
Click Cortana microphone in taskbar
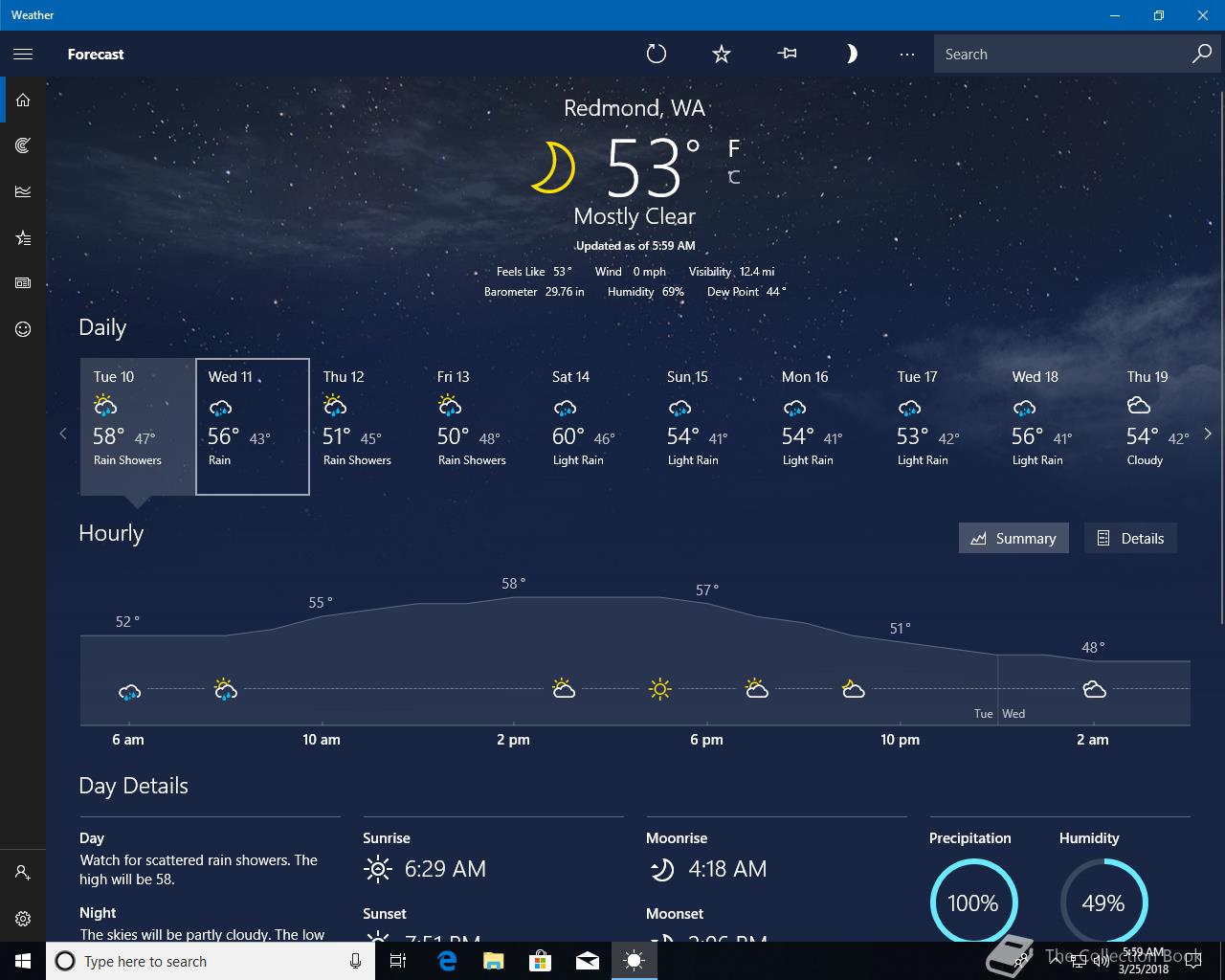355,961
